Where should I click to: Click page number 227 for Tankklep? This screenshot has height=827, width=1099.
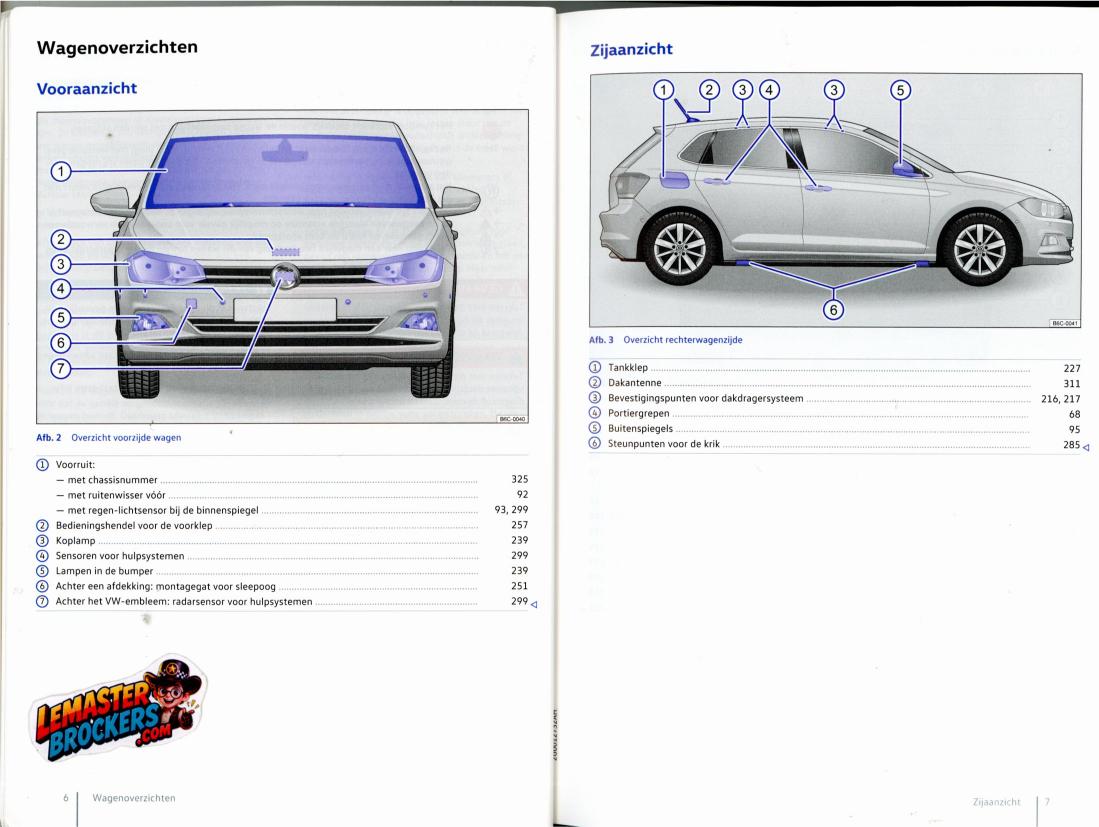[1072, 368]
